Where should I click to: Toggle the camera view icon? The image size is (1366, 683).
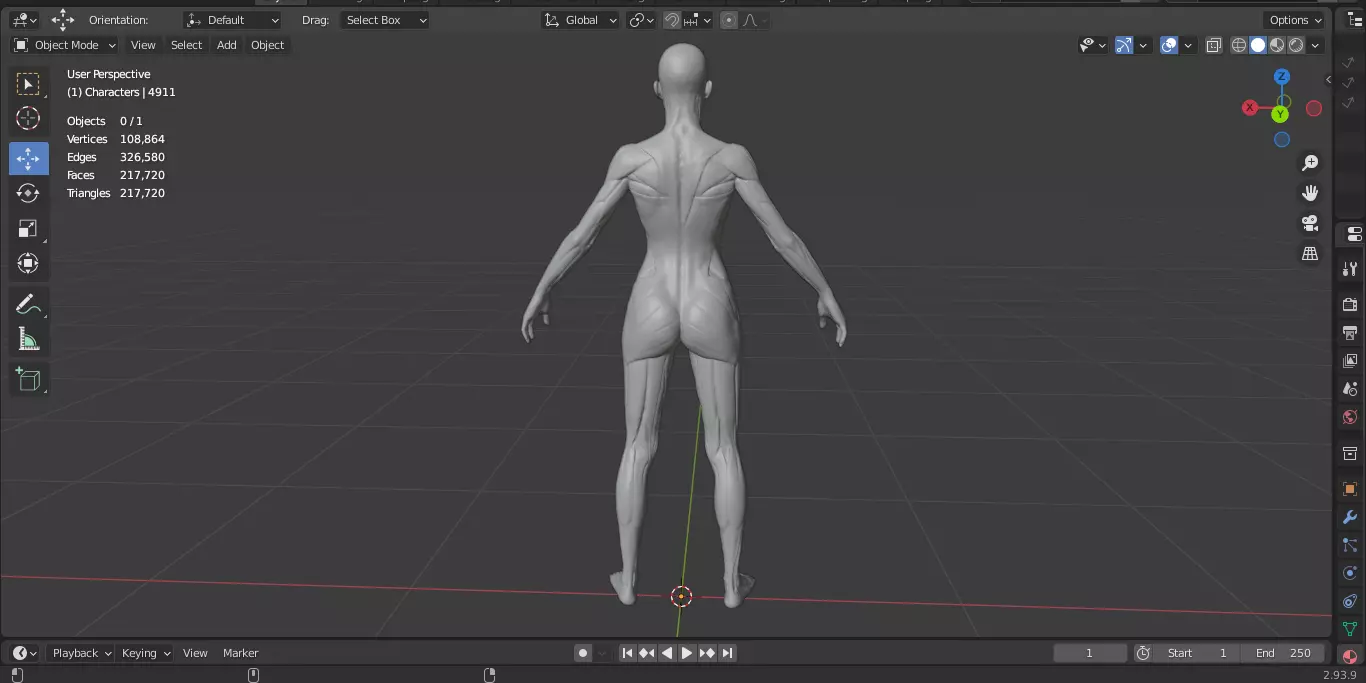pyautogui.click(x=1310, y=223)
